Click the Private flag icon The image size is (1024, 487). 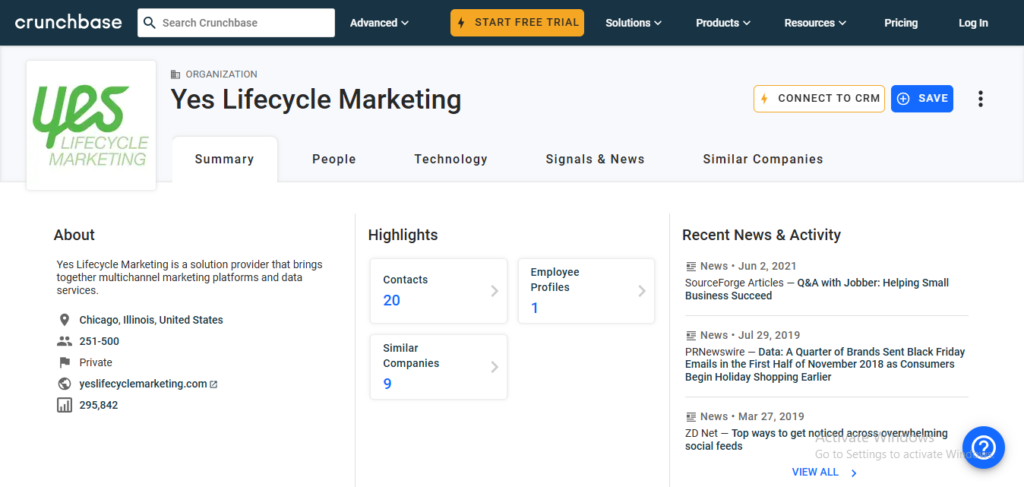pos(64,362)
